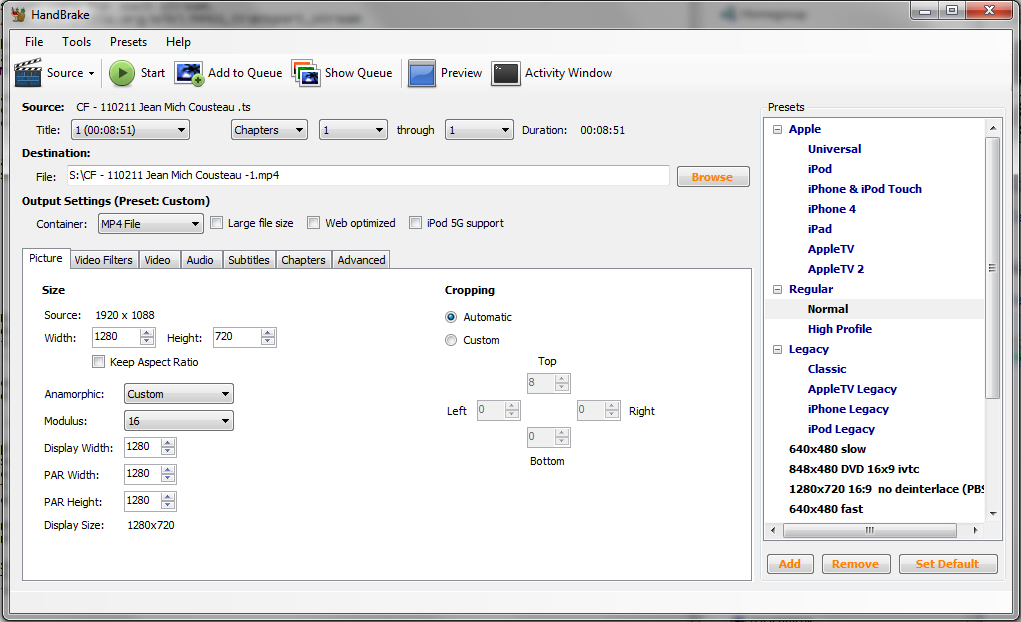Click the PAR Height stepper
1021x622 pixels.
point(168,501)
